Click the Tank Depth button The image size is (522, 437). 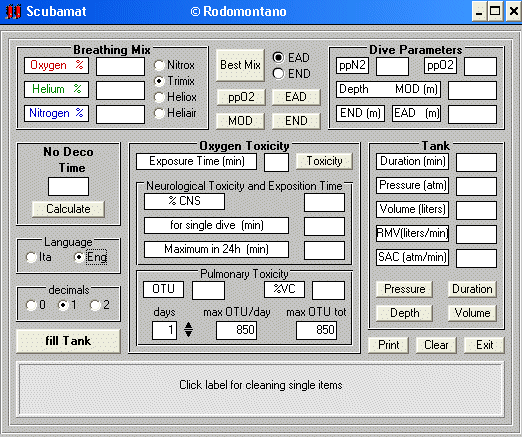click(x=404, y=313)
